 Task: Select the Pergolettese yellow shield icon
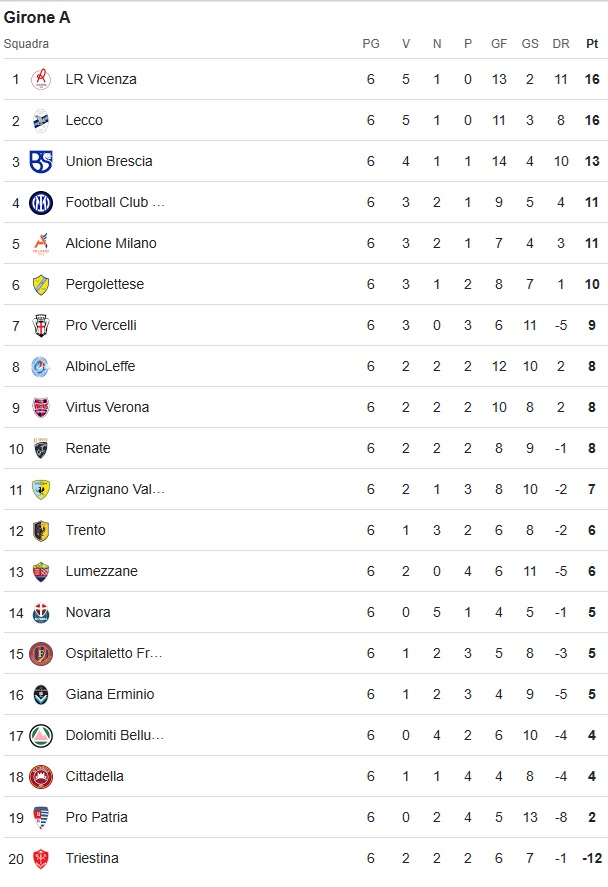[x=41, y=285]
